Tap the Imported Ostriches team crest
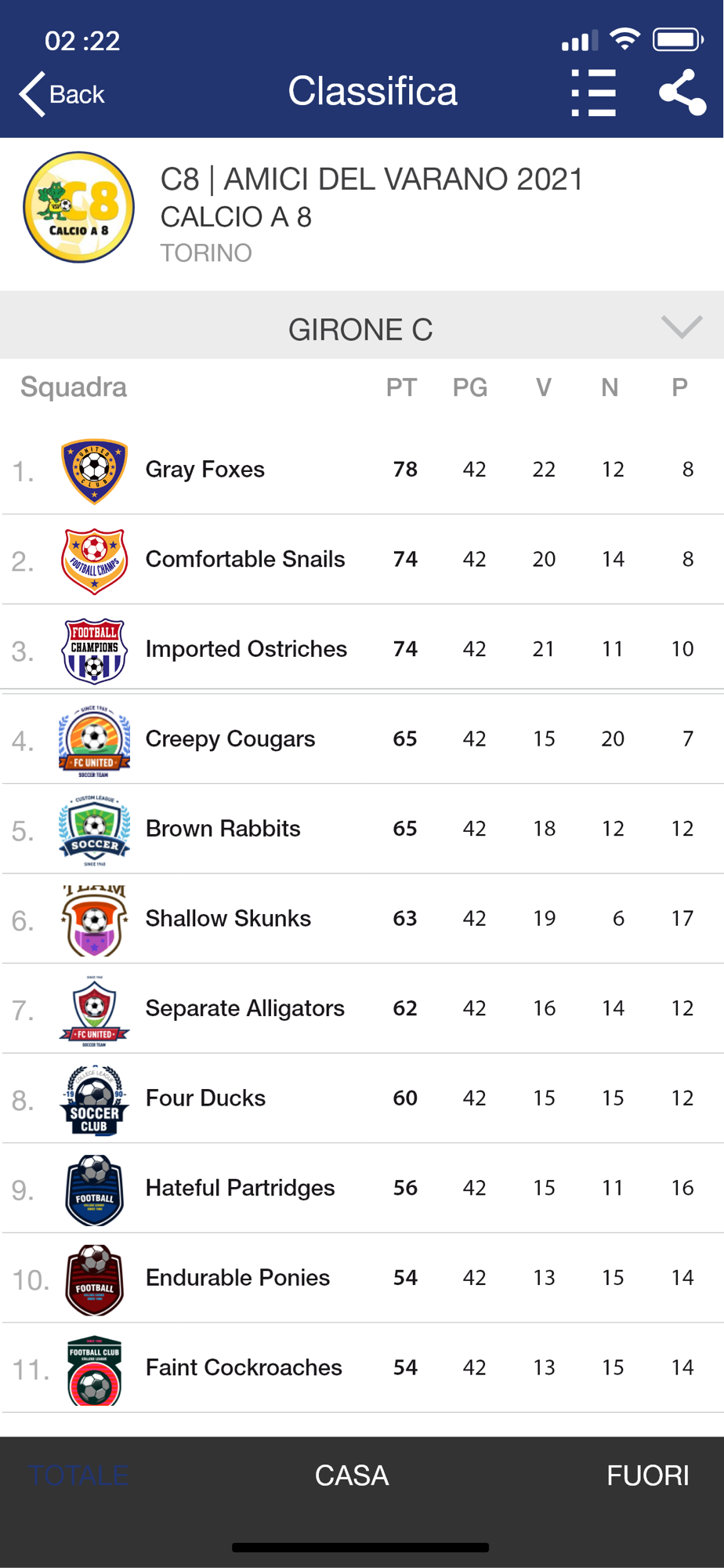This screenshot has width=724, height=1568. (94, 650)
